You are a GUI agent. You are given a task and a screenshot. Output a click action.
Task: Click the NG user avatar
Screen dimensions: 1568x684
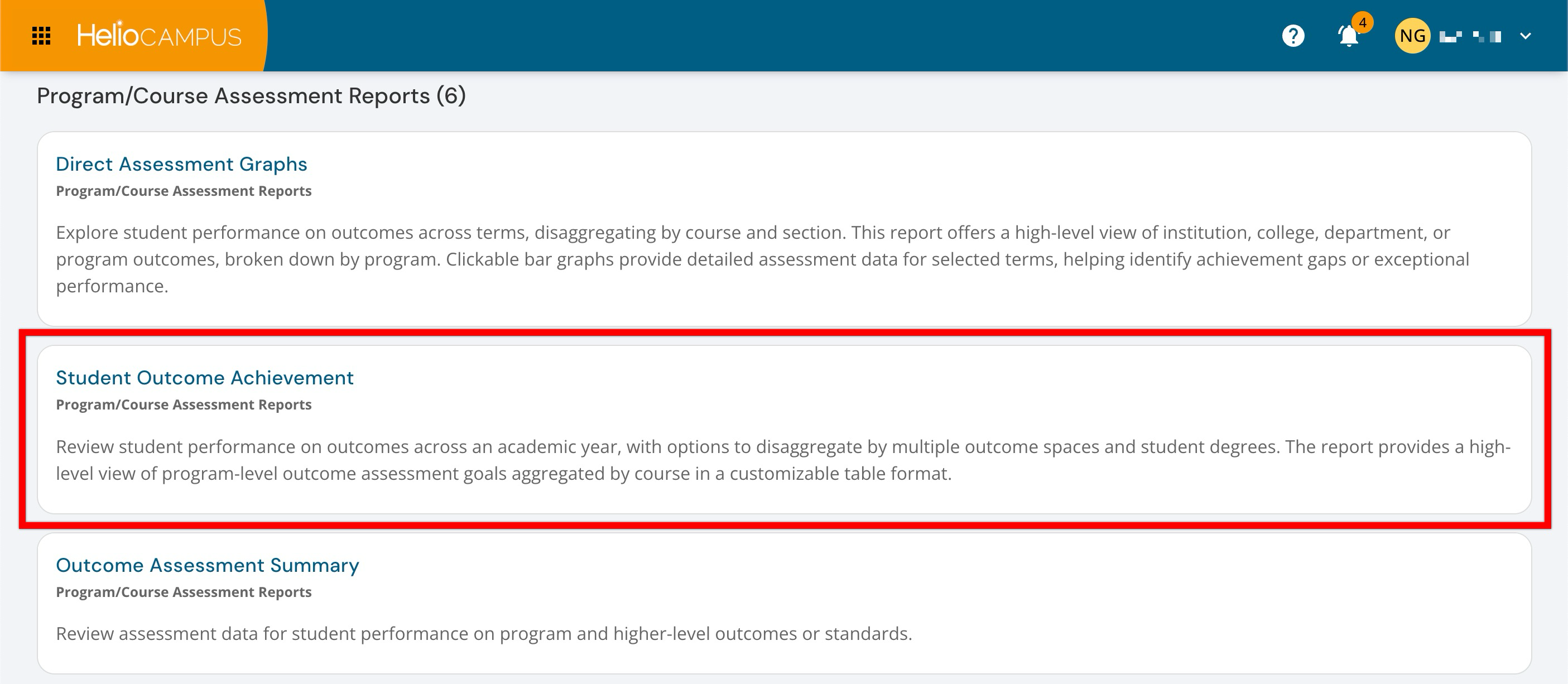[1412, 36]
